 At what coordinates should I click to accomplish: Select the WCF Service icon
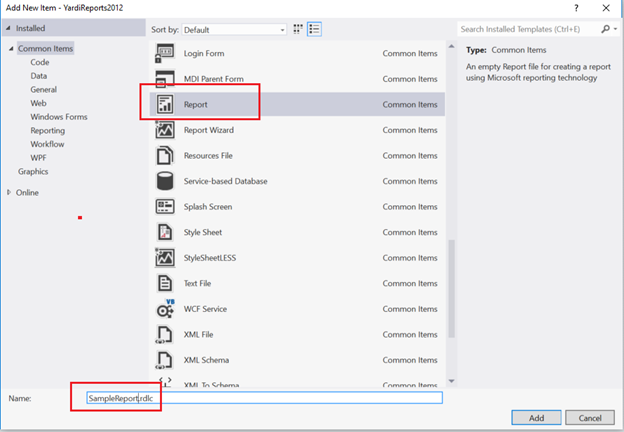coord(165,309)
